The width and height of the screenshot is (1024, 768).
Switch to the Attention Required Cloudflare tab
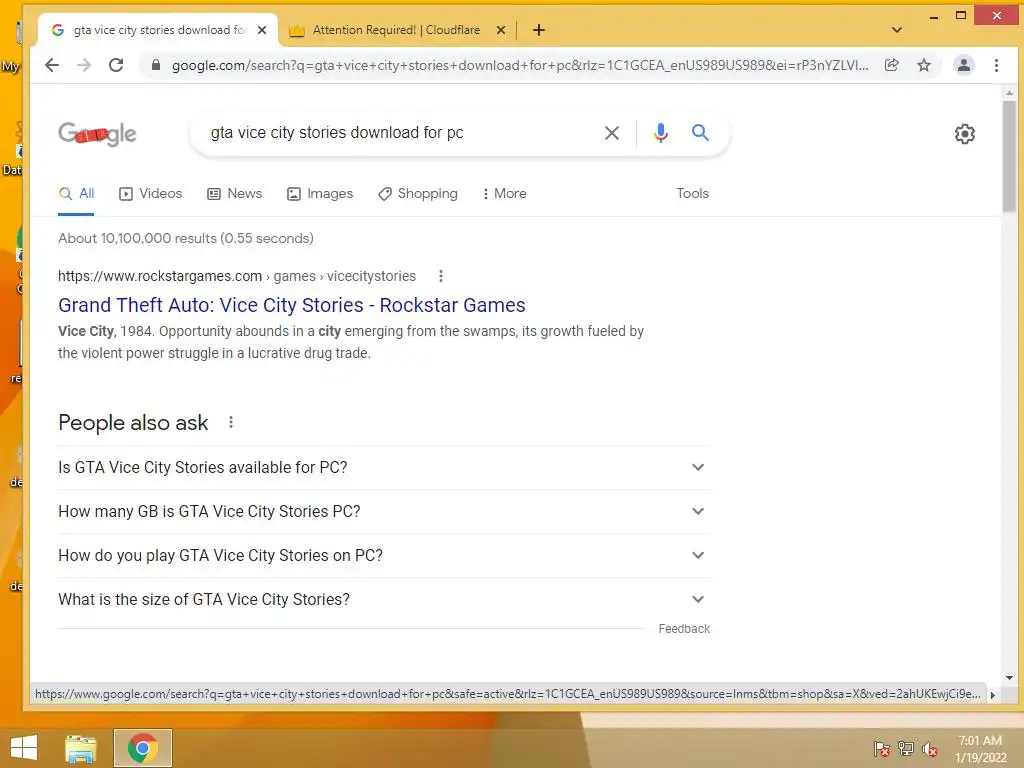[396, 30]
